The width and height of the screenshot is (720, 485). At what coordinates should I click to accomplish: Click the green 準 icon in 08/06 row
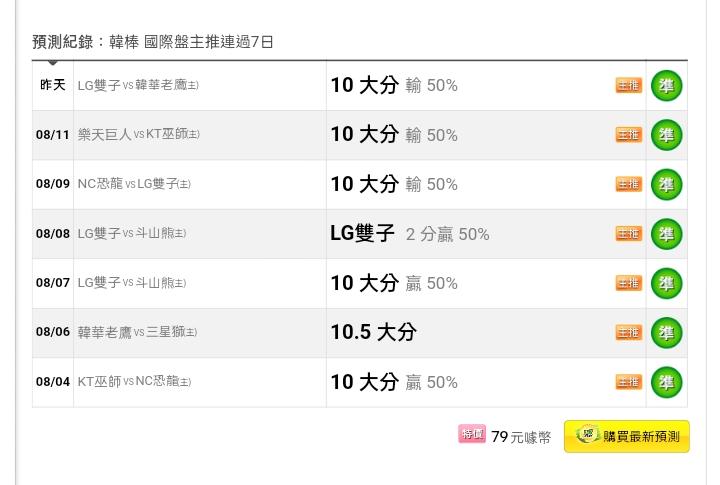click(x=666, y=333)
